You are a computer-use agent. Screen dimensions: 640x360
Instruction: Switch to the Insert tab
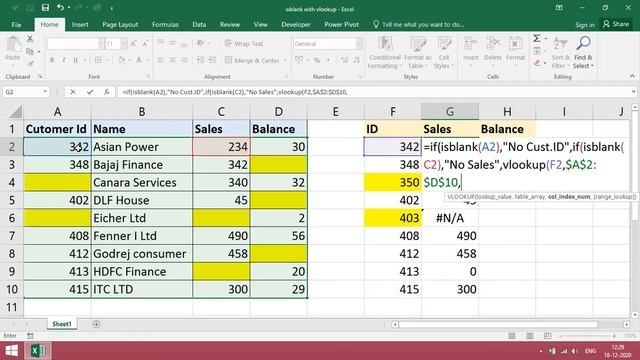click(x=80, y=24)
